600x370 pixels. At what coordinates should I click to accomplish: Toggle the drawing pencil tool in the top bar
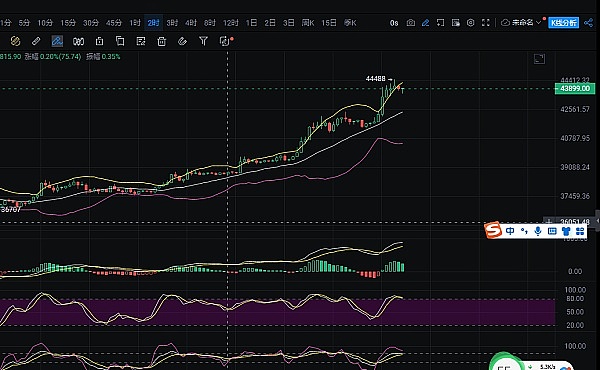426,23
